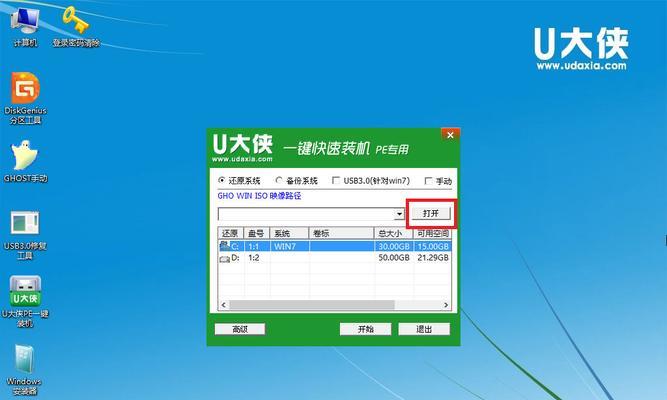Select the 备份系统 radio button

pyautogui.click(x=279, y=180)
